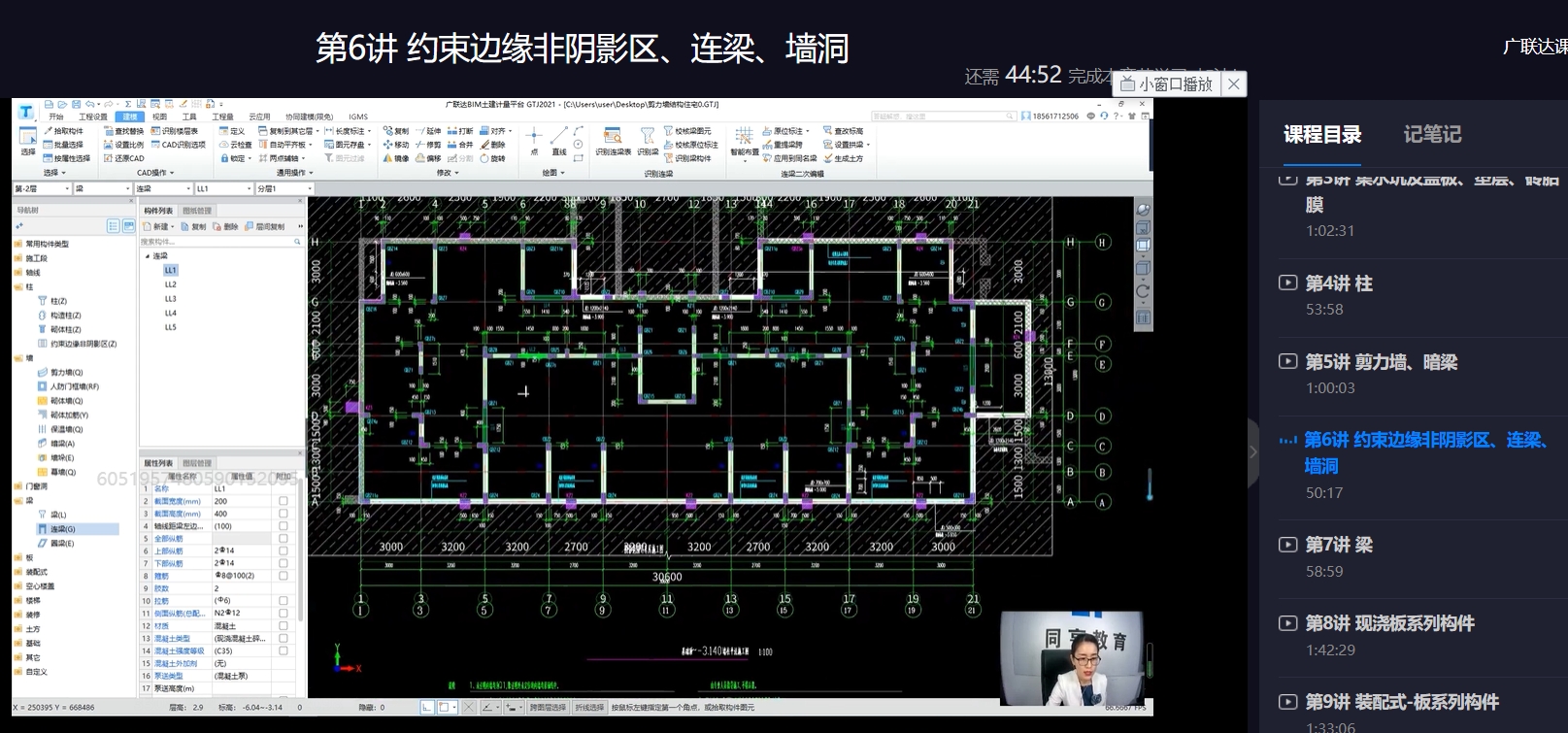Switch to the 图纸管理 tab
Screen dimensions: 1568x733
click(x=197, y=211)
